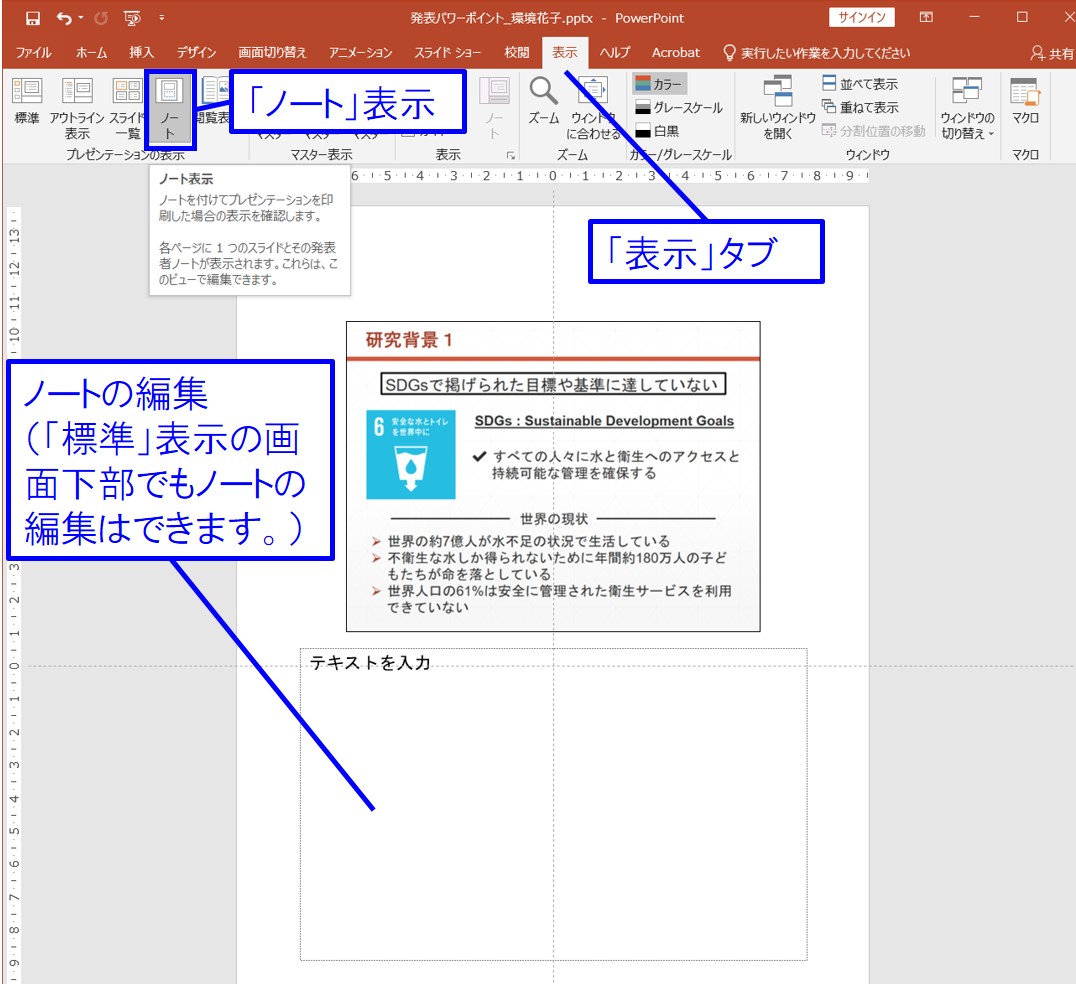1076x984 pixels.
Task: Switch to 標準 (Normal) view
Action: coord(27,103)
